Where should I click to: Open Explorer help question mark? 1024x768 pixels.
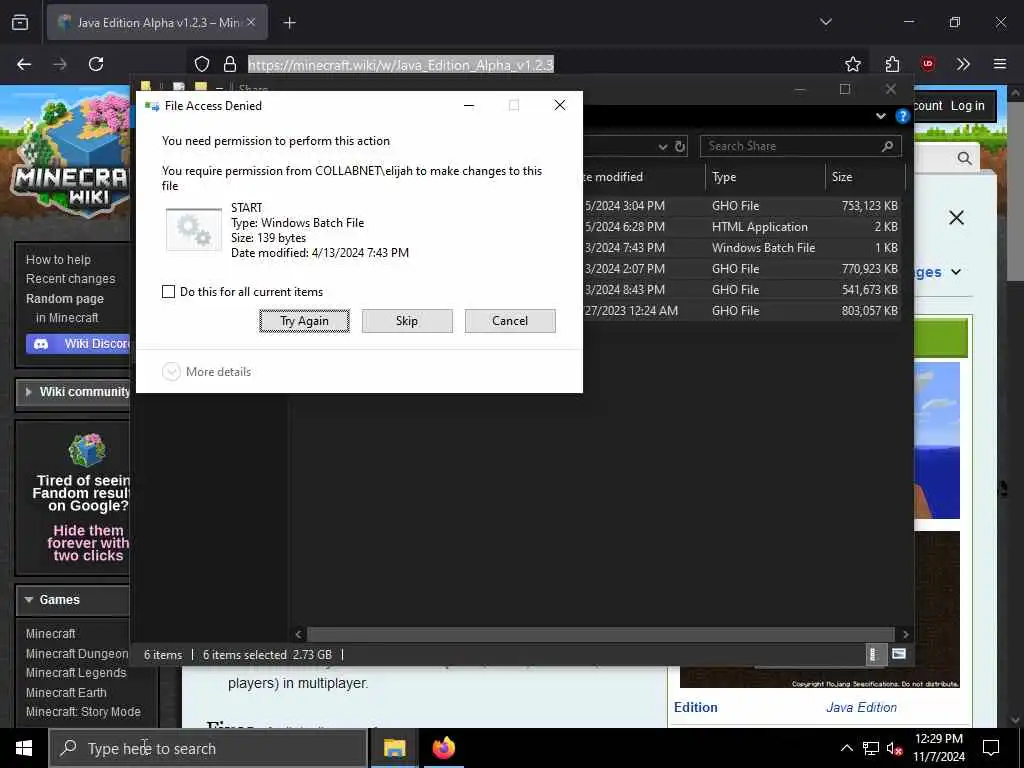pyautogui.click(x=903, y=116)
